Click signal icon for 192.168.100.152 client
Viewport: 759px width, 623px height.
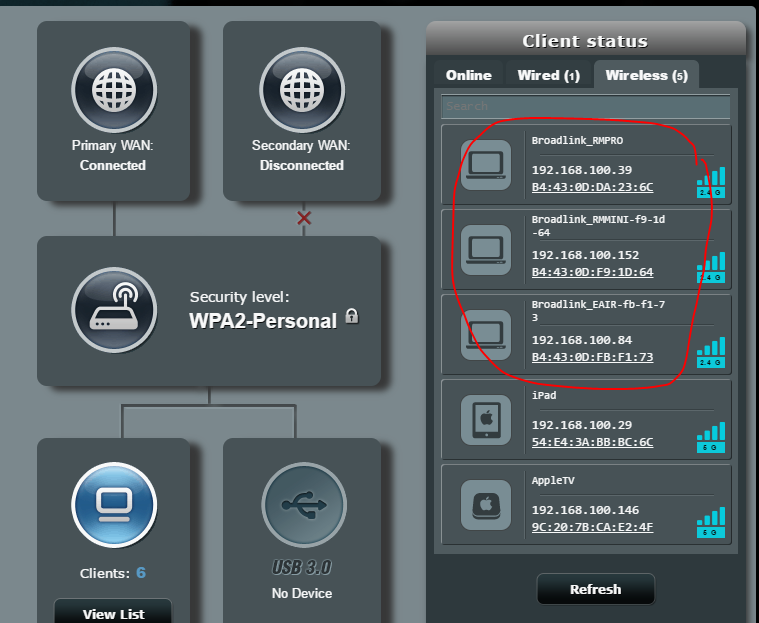(x=711, y=267)
